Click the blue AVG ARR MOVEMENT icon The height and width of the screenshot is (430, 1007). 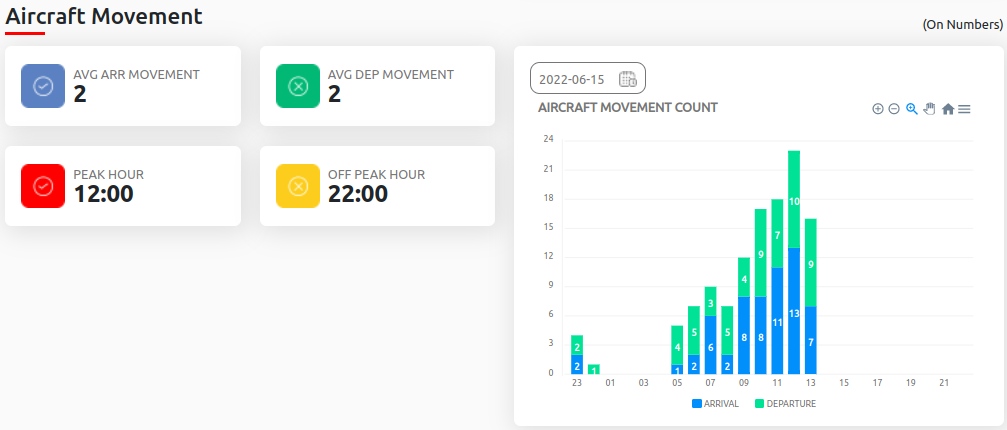(x=43, y=86)
